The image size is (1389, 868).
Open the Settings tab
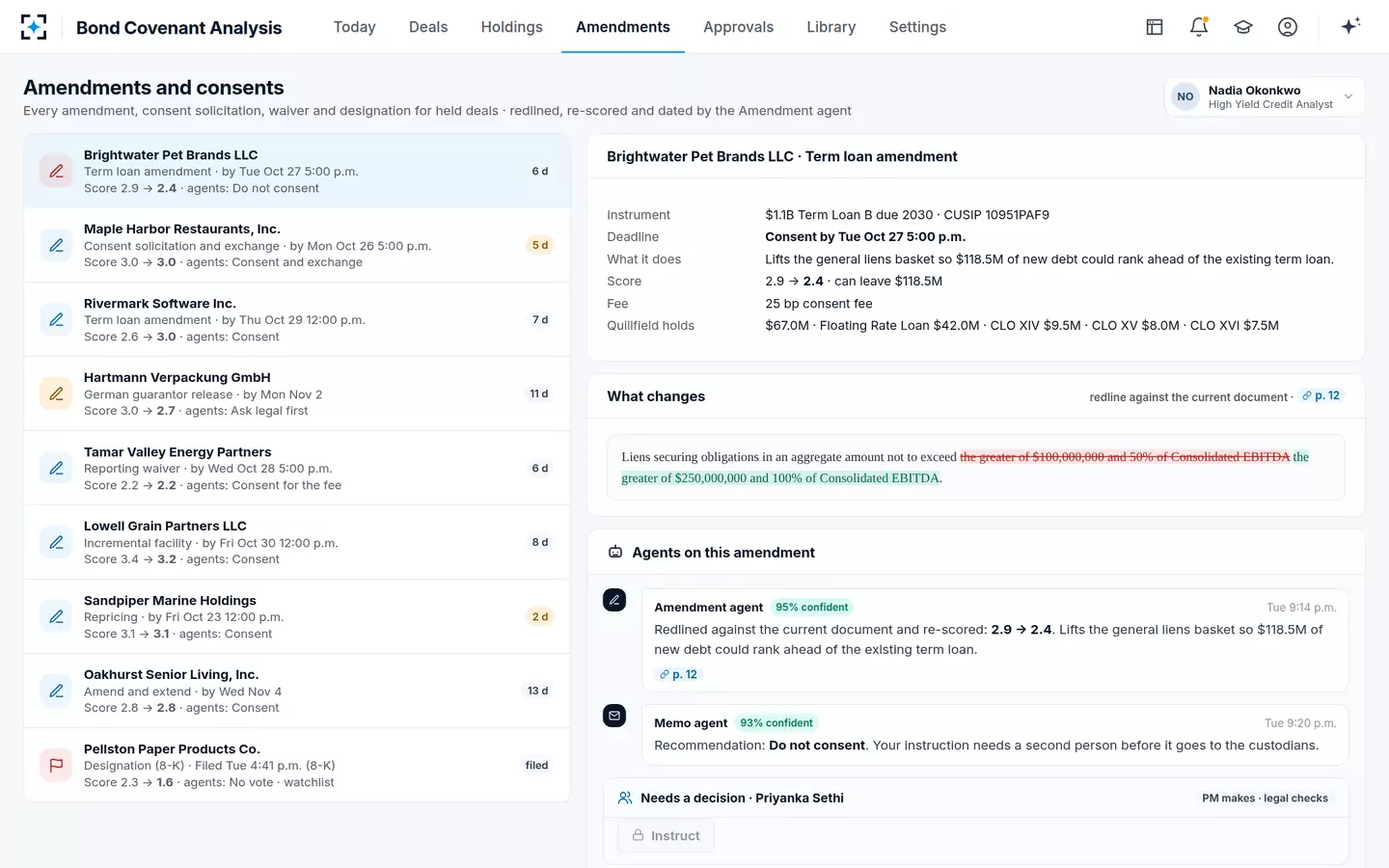point(917,27)
